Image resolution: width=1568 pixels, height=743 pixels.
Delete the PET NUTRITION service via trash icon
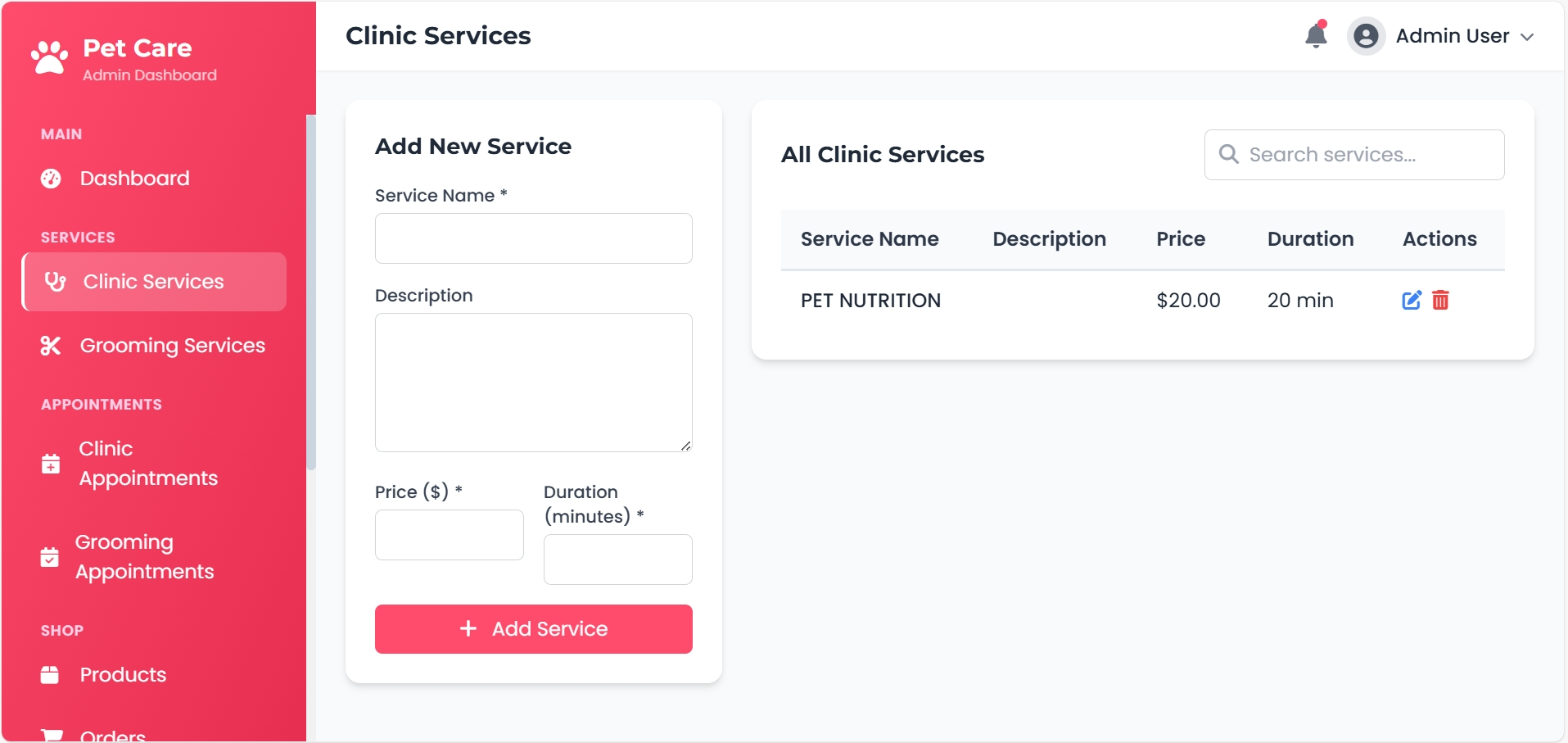tap(1440, 300)
